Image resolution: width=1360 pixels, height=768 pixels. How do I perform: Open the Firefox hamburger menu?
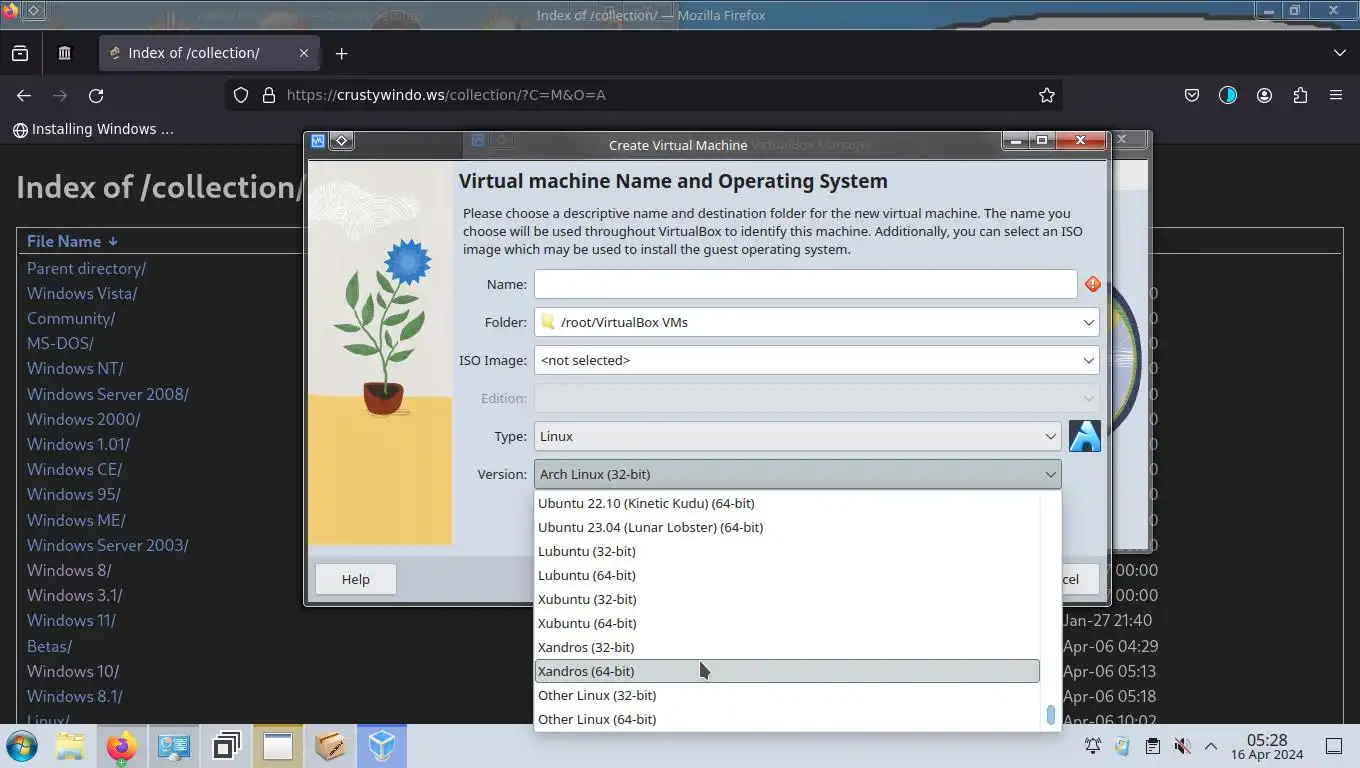tap(1336, 95)
